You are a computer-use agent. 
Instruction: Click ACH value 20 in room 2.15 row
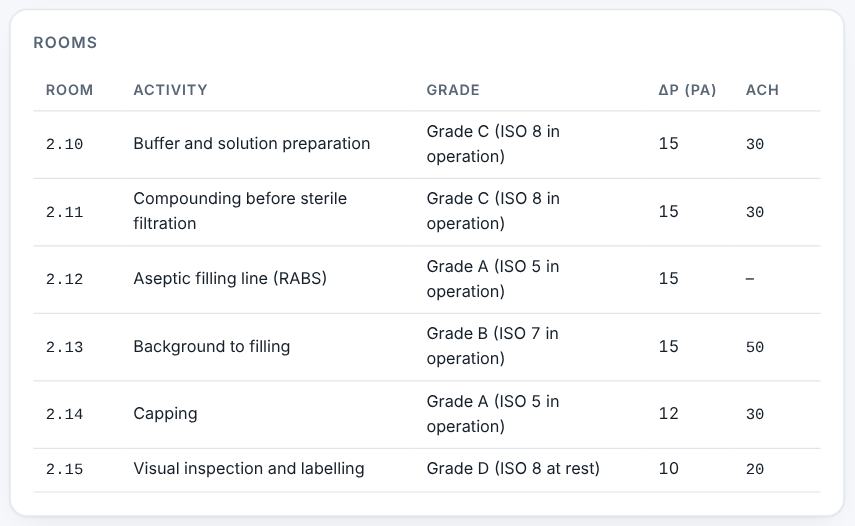(x=755, y=469)
